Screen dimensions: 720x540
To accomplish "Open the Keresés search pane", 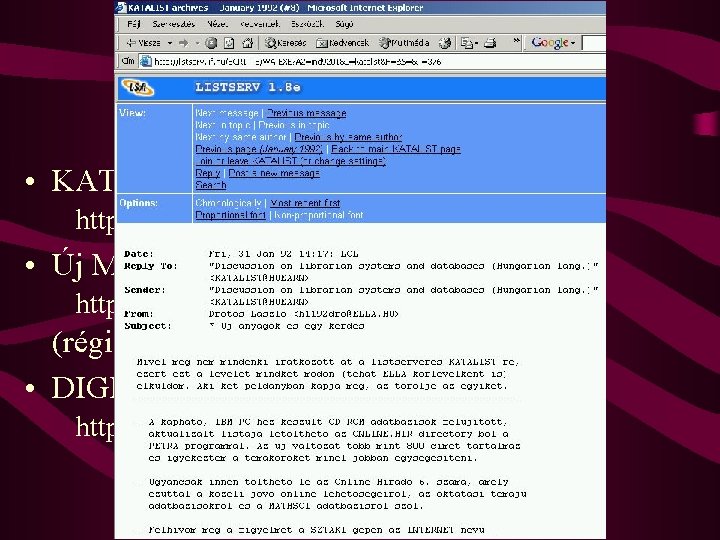I will point(286,43).
